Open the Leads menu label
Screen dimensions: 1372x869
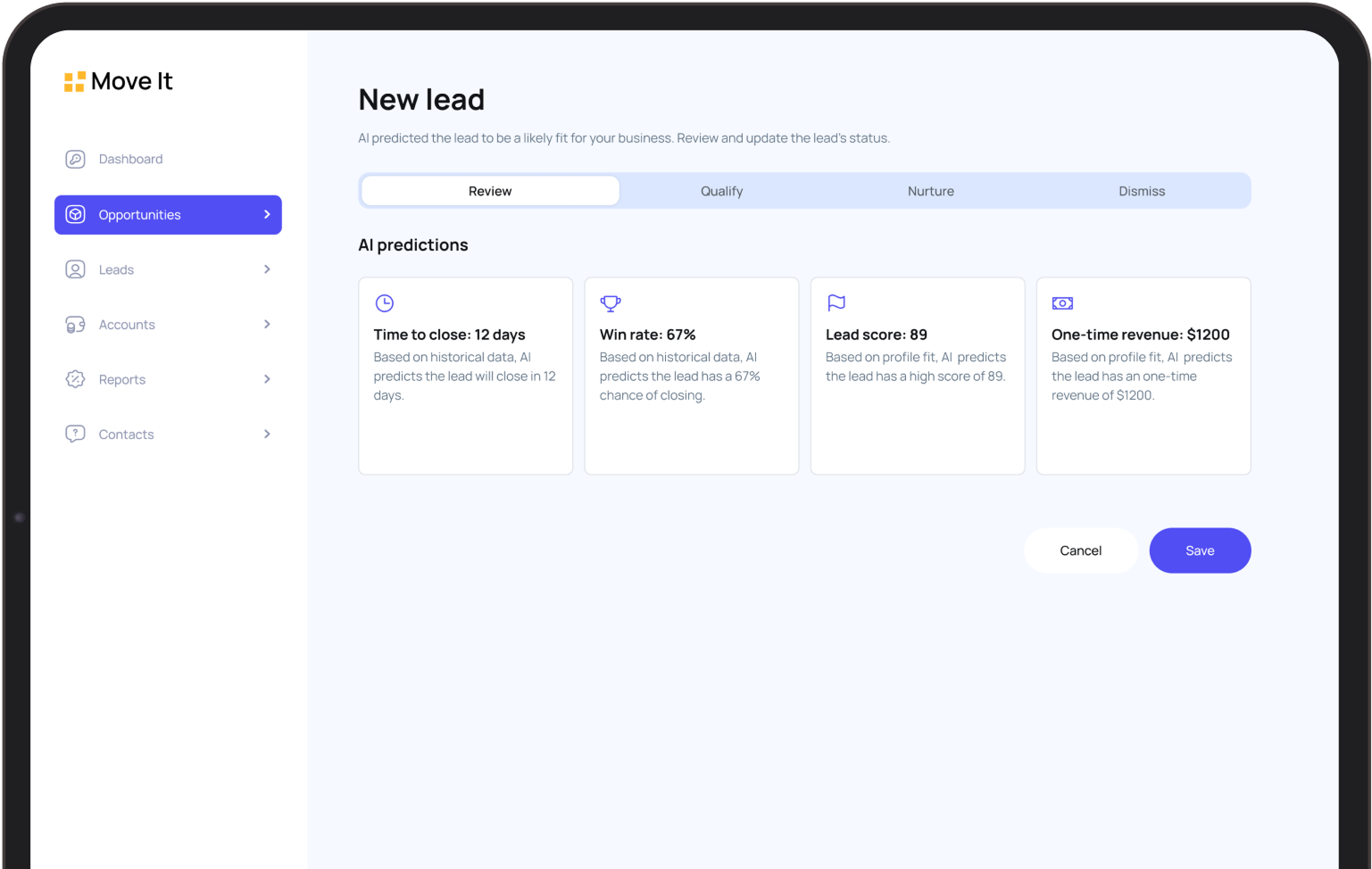point(116,269)
